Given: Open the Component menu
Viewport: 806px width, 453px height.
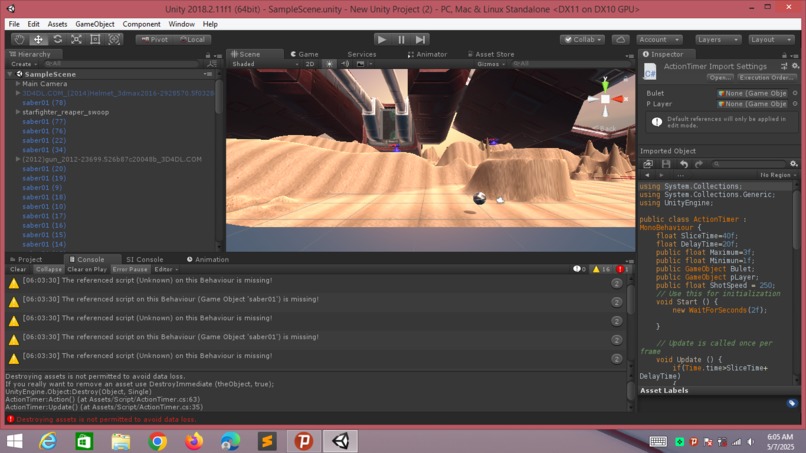Looking at the screenshot, I should pyautogui.click(x=141, y=24).
